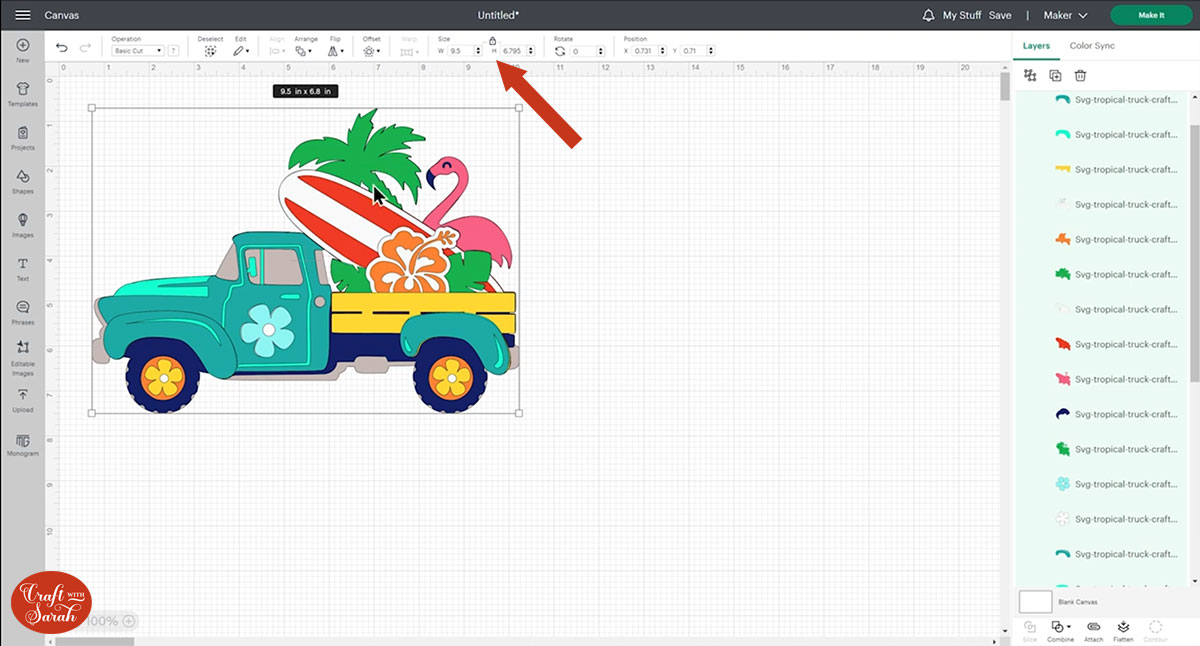The image size is (1200, 646).
Task: Toggle the size aspect ratio lock
Action: [x=492, y=40]
